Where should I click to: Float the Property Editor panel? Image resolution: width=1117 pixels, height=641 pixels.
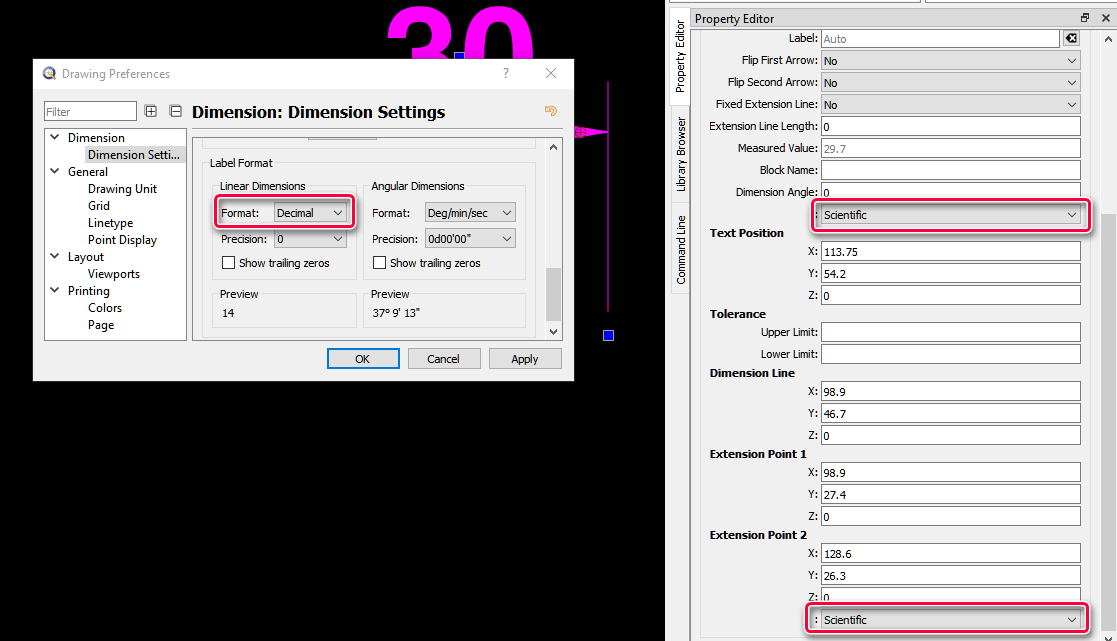click(x=1085, y=18)
